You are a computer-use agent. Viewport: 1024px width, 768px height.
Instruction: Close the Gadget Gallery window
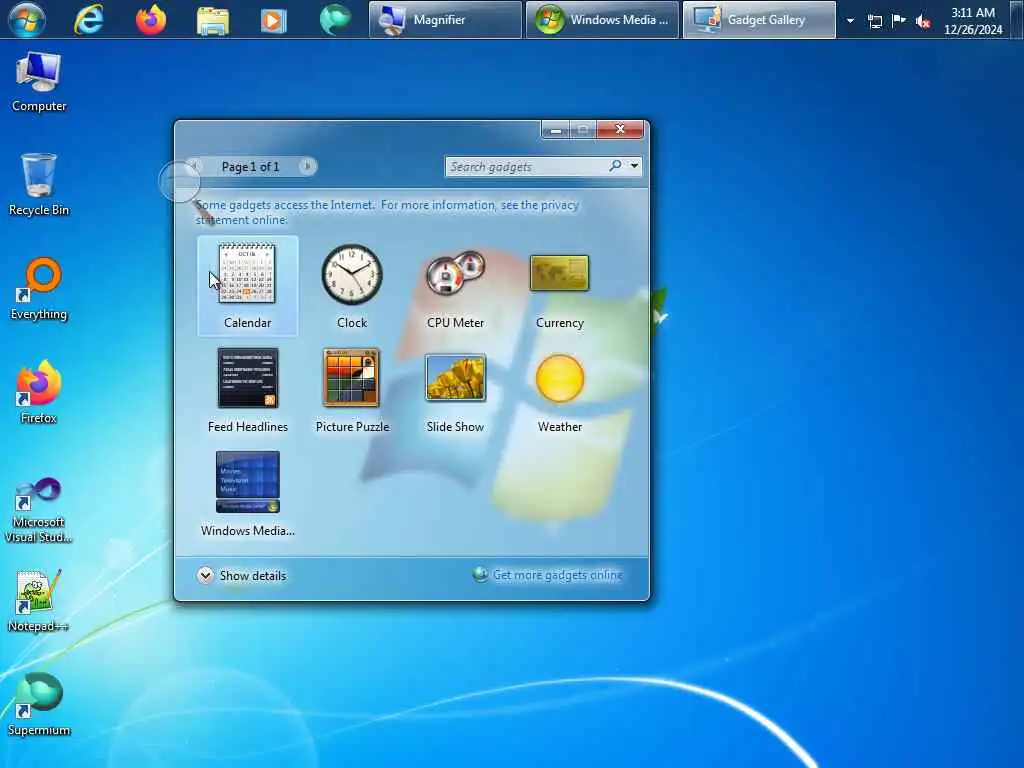[620, 130]
